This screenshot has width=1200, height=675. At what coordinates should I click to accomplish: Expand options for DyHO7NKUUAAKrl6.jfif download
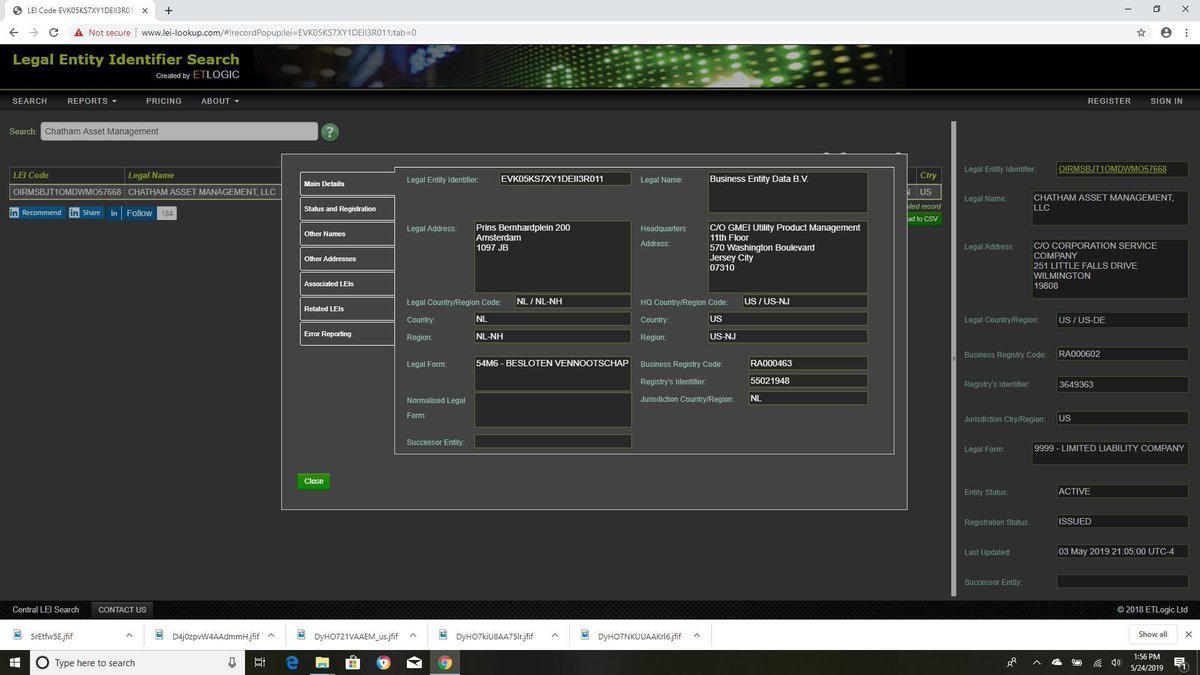tap(696, 635)
